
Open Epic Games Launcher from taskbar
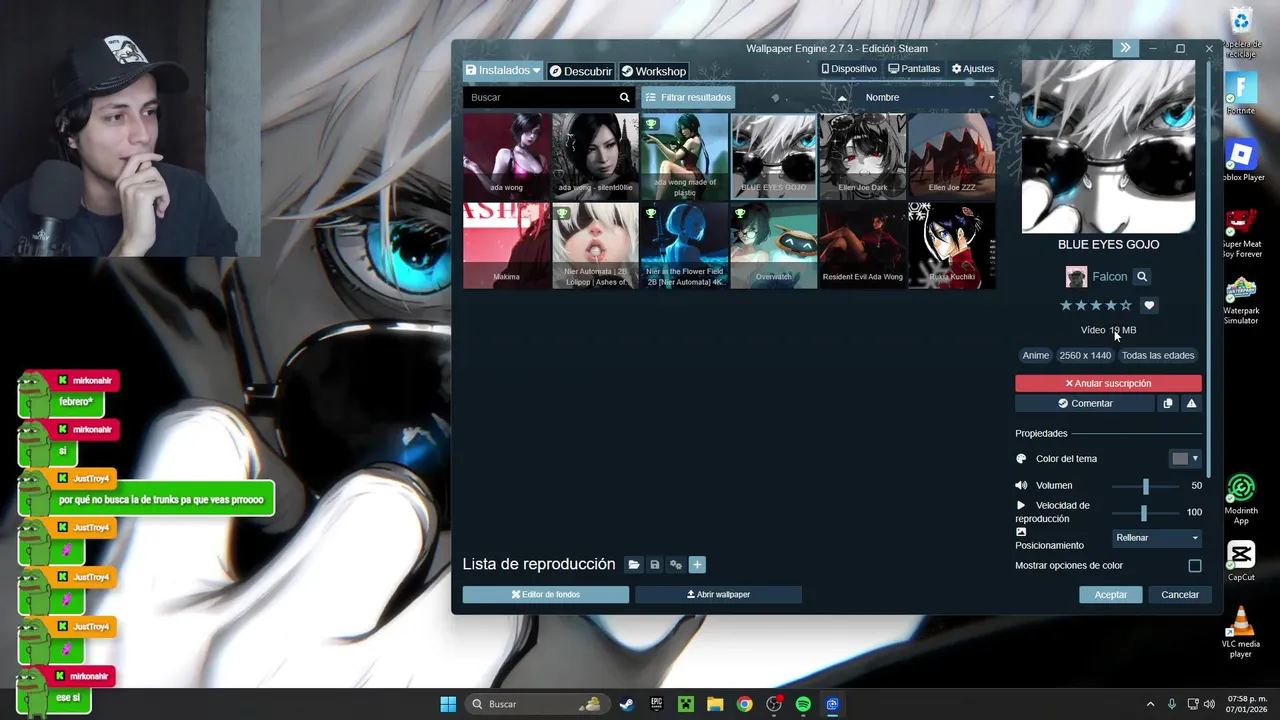[656, 704]
